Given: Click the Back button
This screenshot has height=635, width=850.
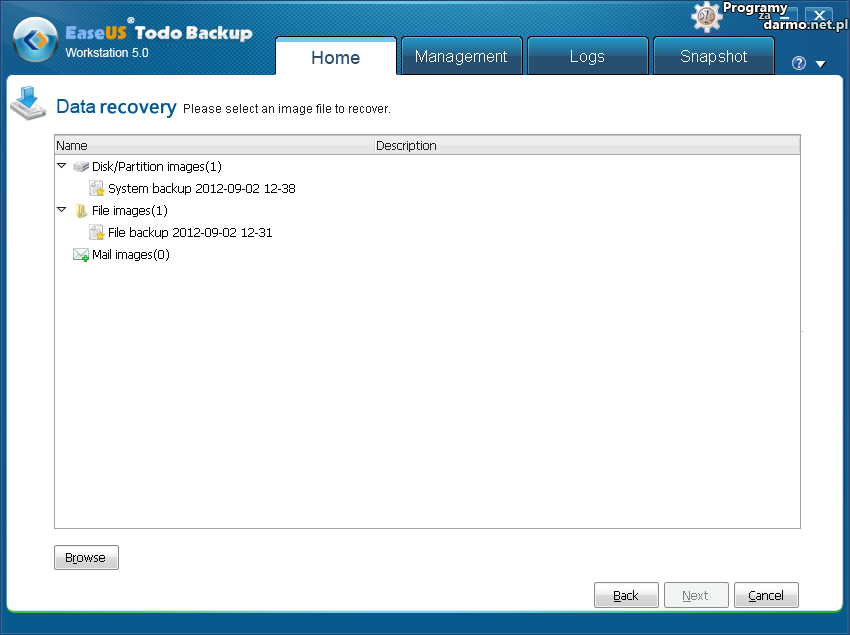Looking at the screenshot, I should tap(626, 595).
